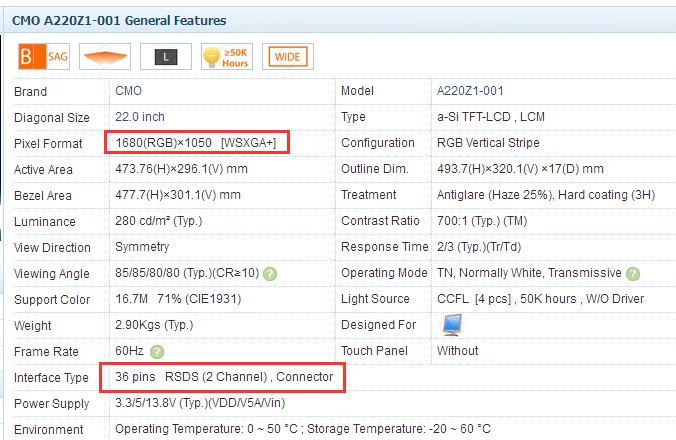
Task: Click the Luminance value 280 cd/m² (Typ.)
Action: [159, 221]
